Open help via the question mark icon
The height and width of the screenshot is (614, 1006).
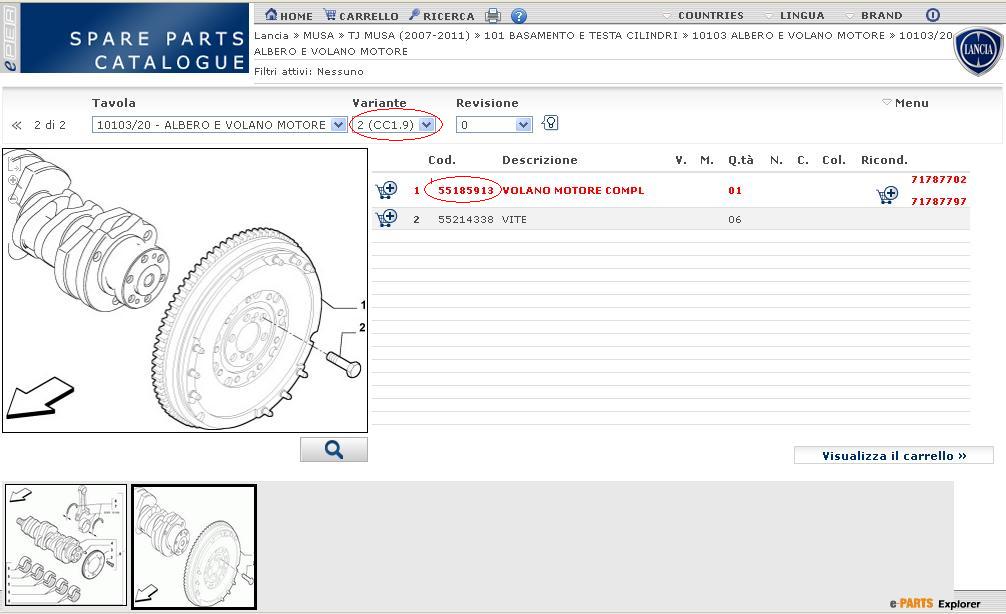(519, 15)
